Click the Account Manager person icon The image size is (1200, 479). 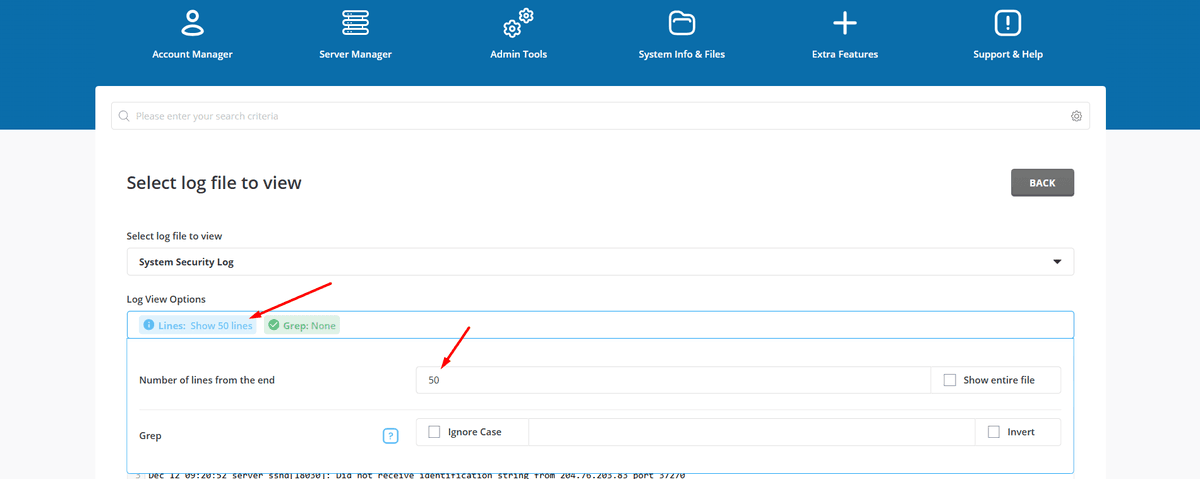(192, 22)
